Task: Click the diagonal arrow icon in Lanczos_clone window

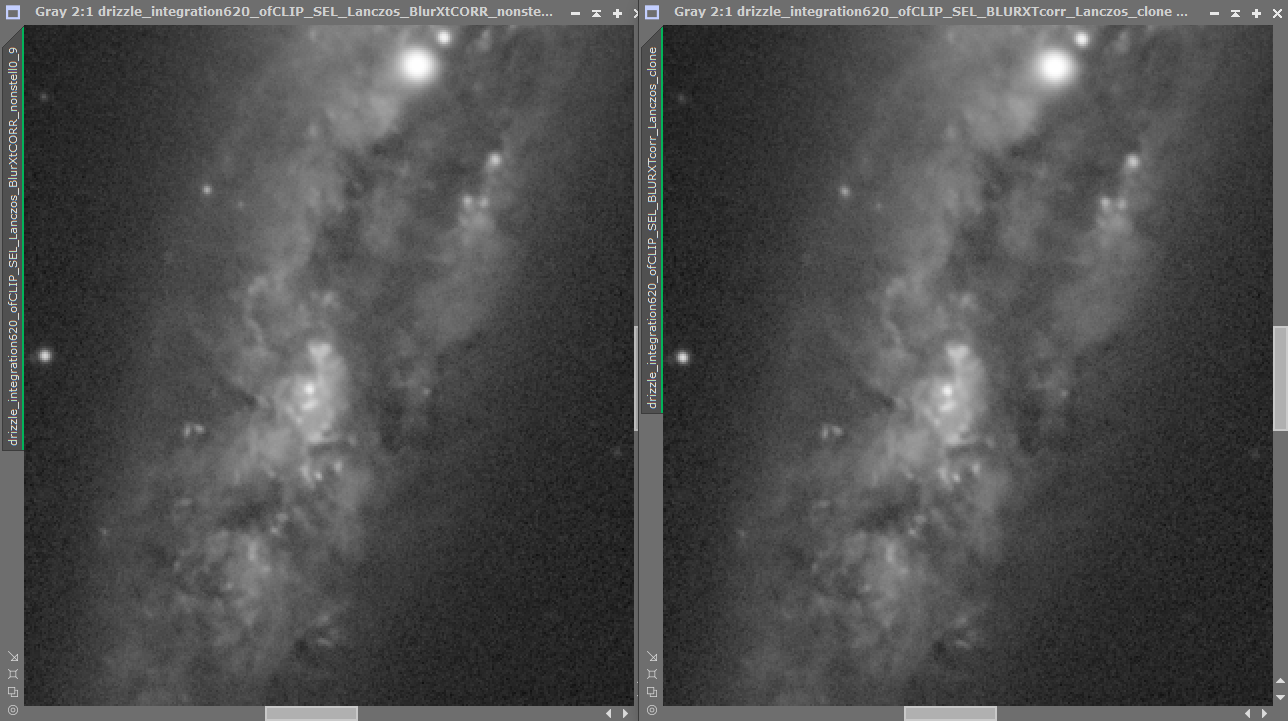Action: pos(652,657)
